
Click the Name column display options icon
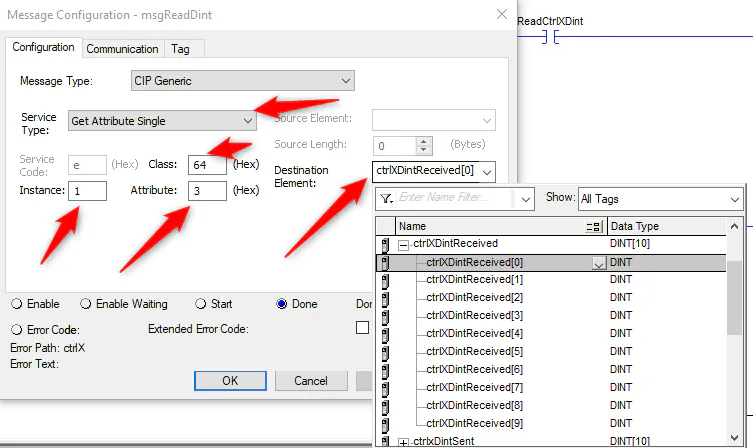tap(594, 227)
